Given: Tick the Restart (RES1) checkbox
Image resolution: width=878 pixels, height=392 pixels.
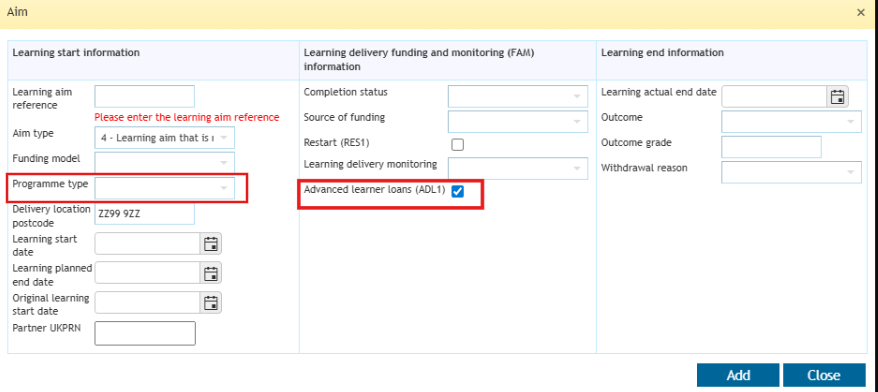Looking at the screenshot, I should (x=457, y=144).
